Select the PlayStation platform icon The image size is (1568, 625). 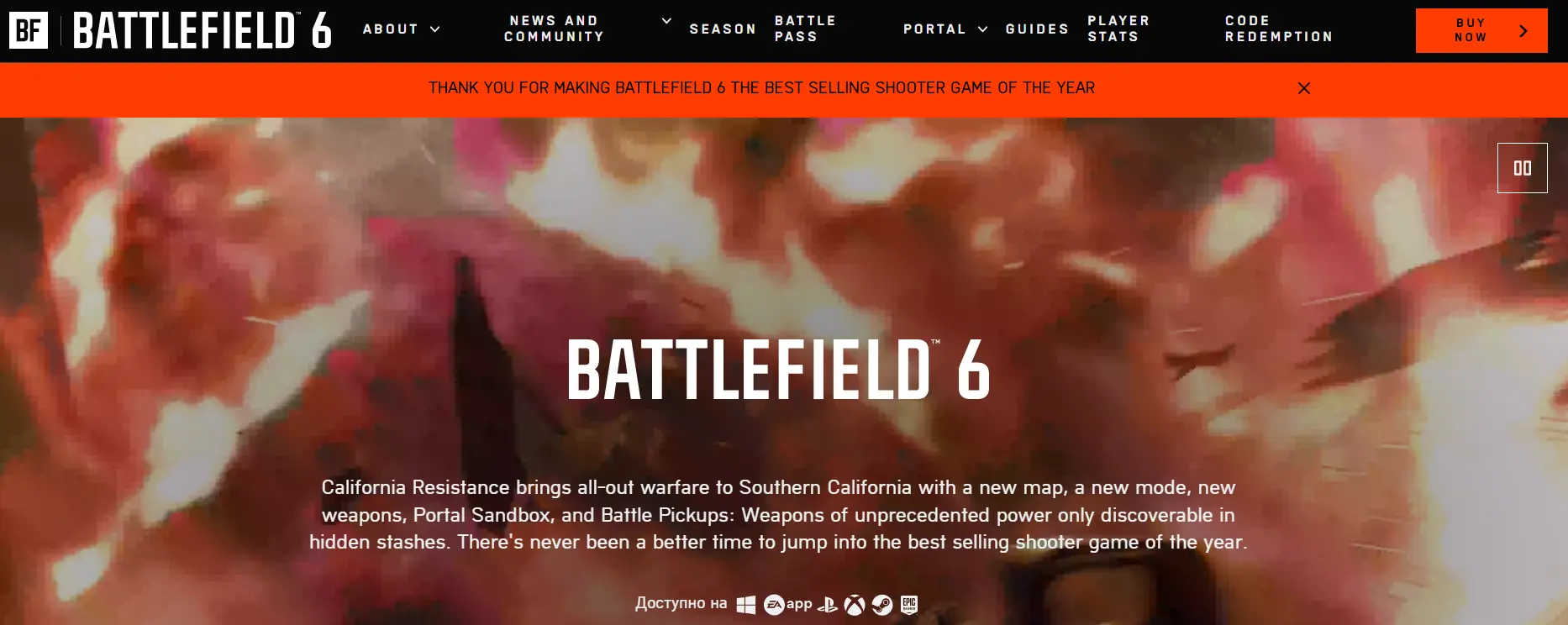click(828, 605)
